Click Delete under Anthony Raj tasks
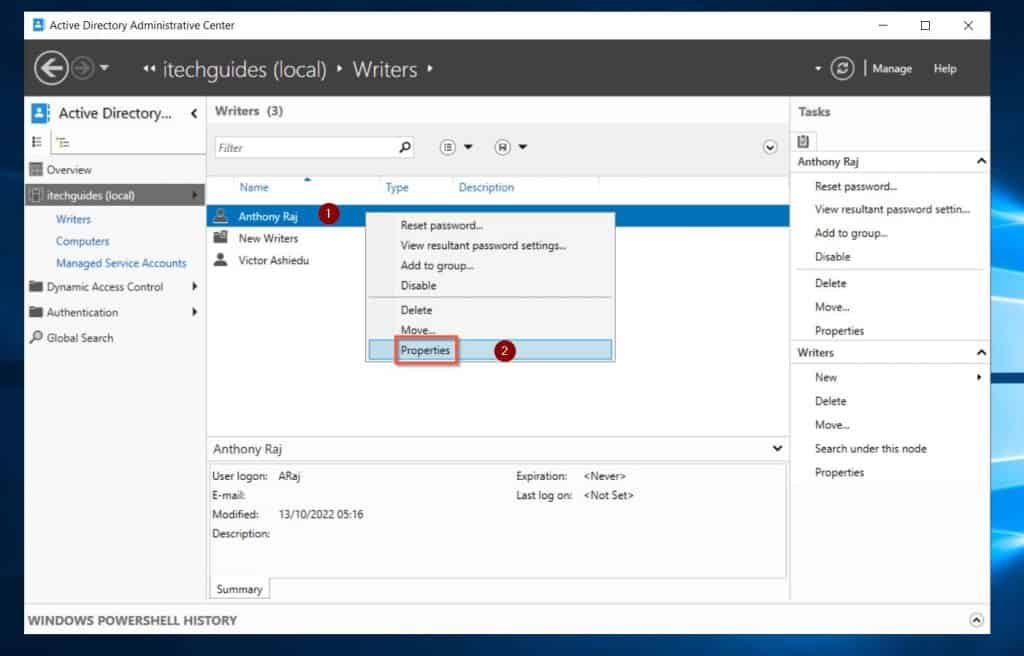Viewport: 1024px width, 656px height. click(x=830, y=283)
